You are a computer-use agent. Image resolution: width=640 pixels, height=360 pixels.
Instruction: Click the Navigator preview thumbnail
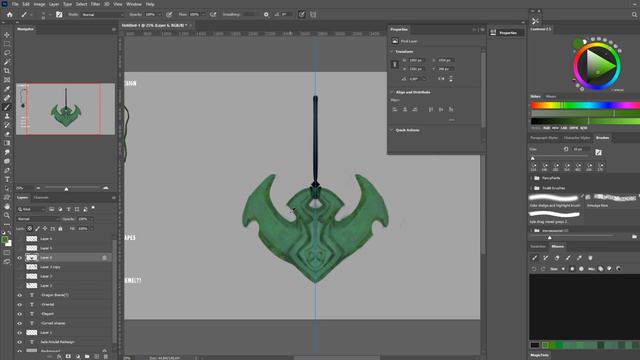coord(65,109)
